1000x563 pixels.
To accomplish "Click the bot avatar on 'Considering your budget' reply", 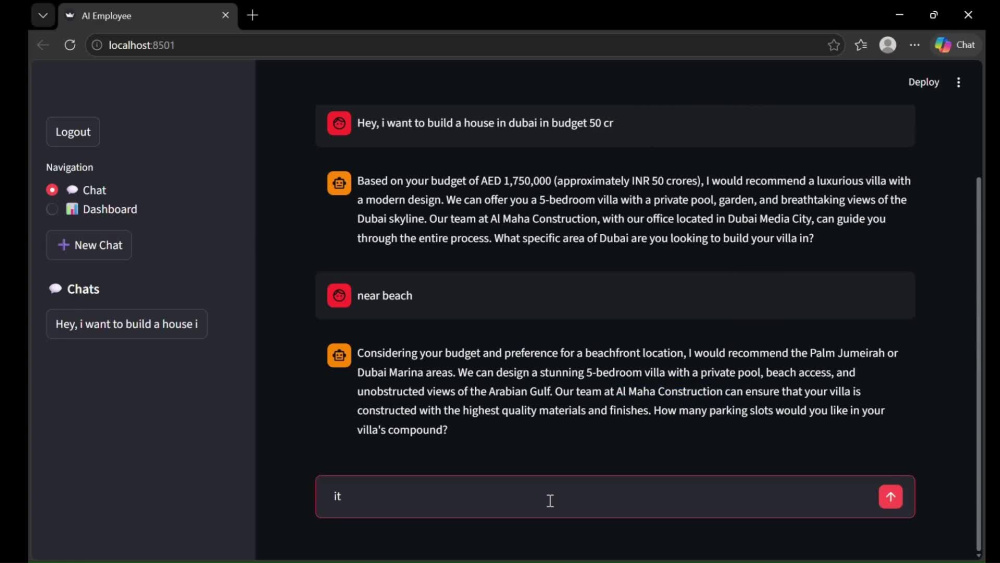I will (x=339, y=355).
